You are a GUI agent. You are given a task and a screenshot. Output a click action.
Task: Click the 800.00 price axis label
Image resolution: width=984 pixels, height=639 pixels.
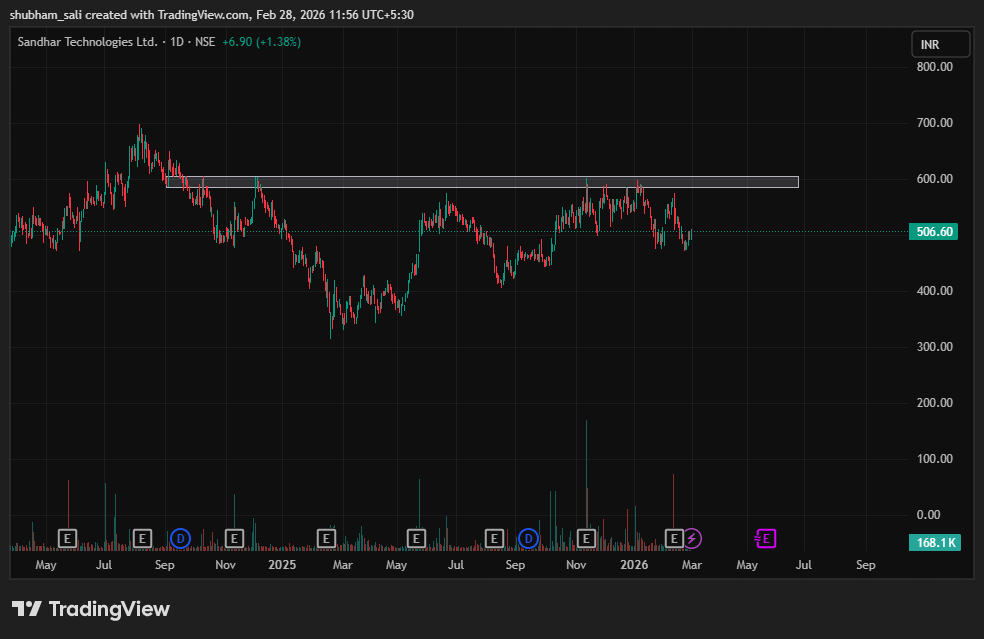click(x=934, y=67)
